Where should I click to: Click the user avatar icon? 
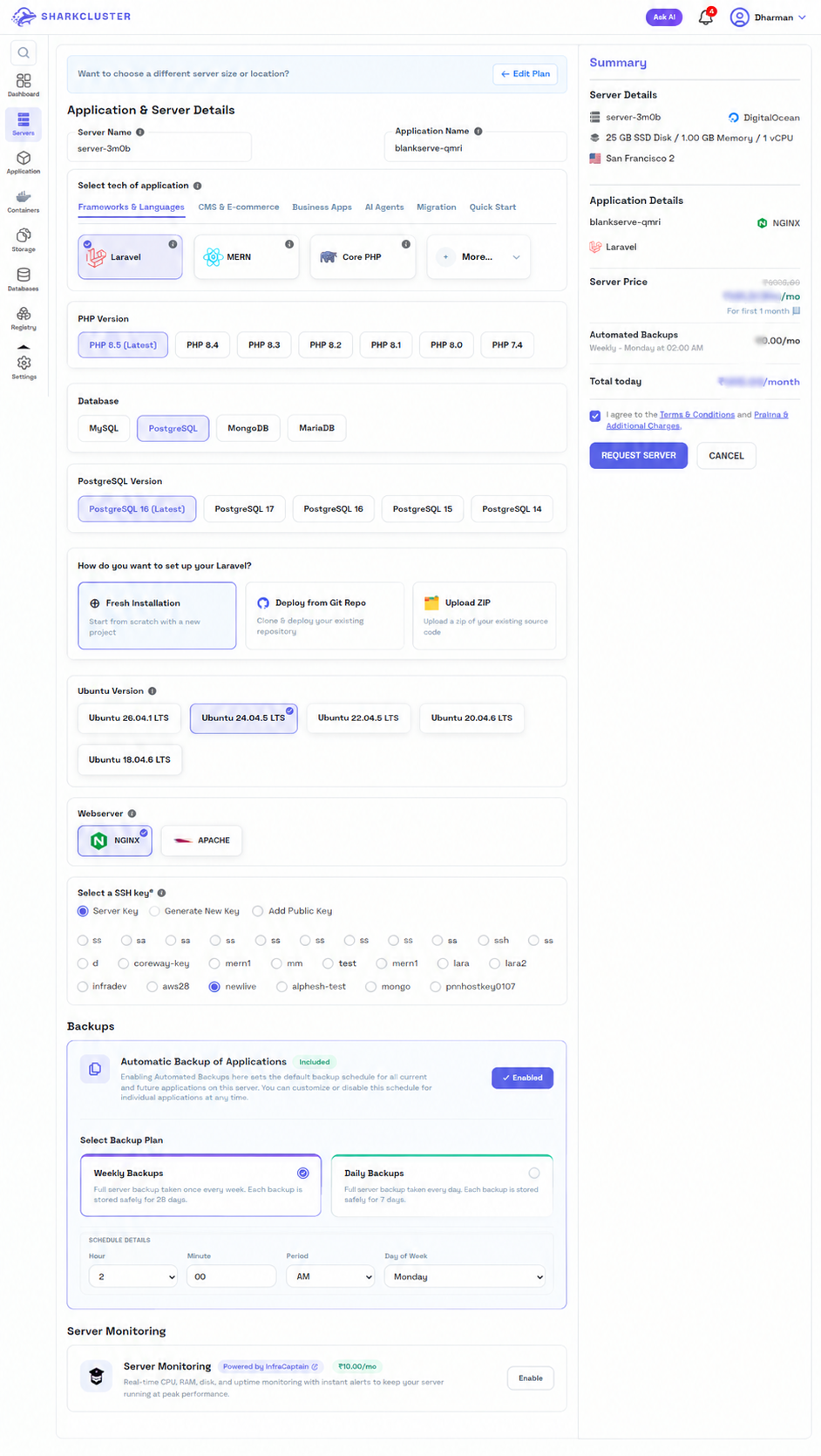click(x=739, y=17)
